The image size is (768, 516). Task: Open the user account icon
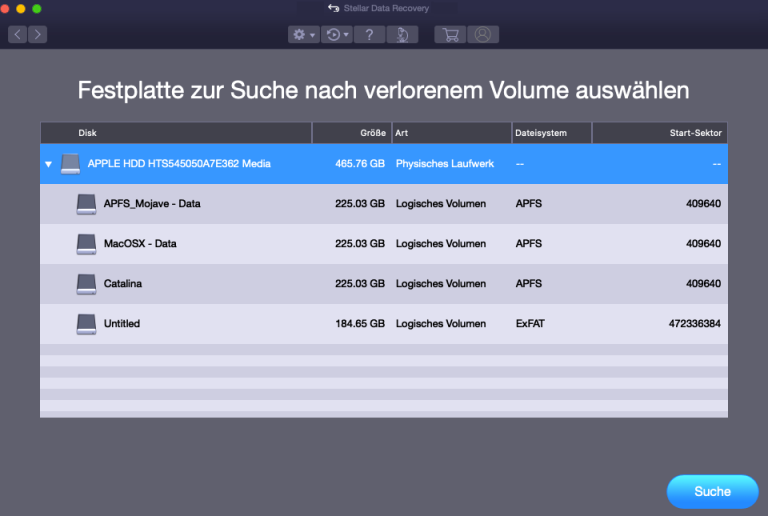click(483, 34)
